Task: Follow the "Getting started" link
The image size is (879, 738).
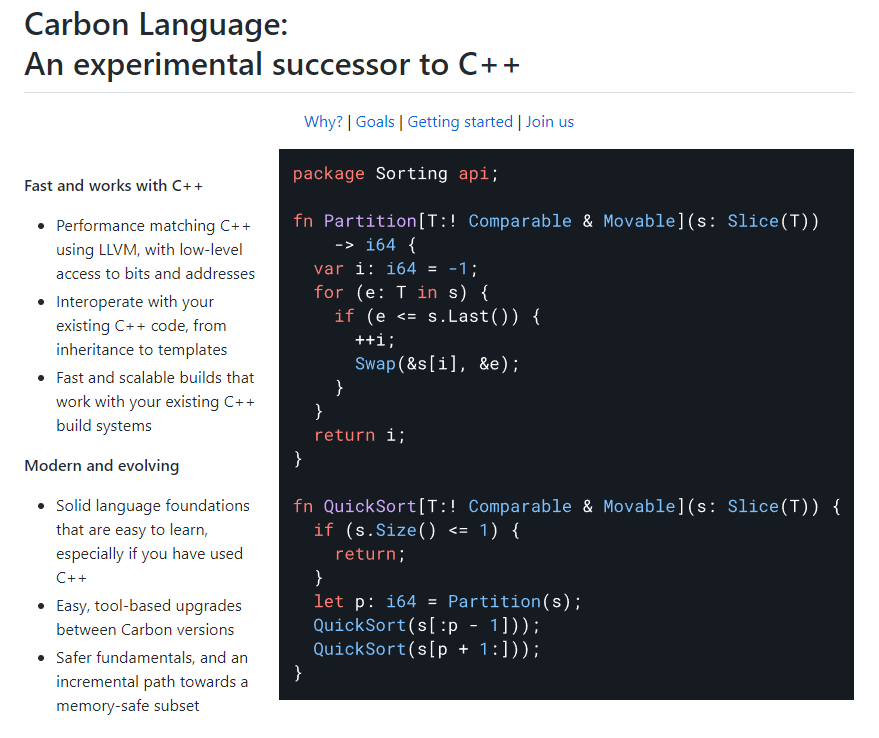Action: click(x=460, y=122)
